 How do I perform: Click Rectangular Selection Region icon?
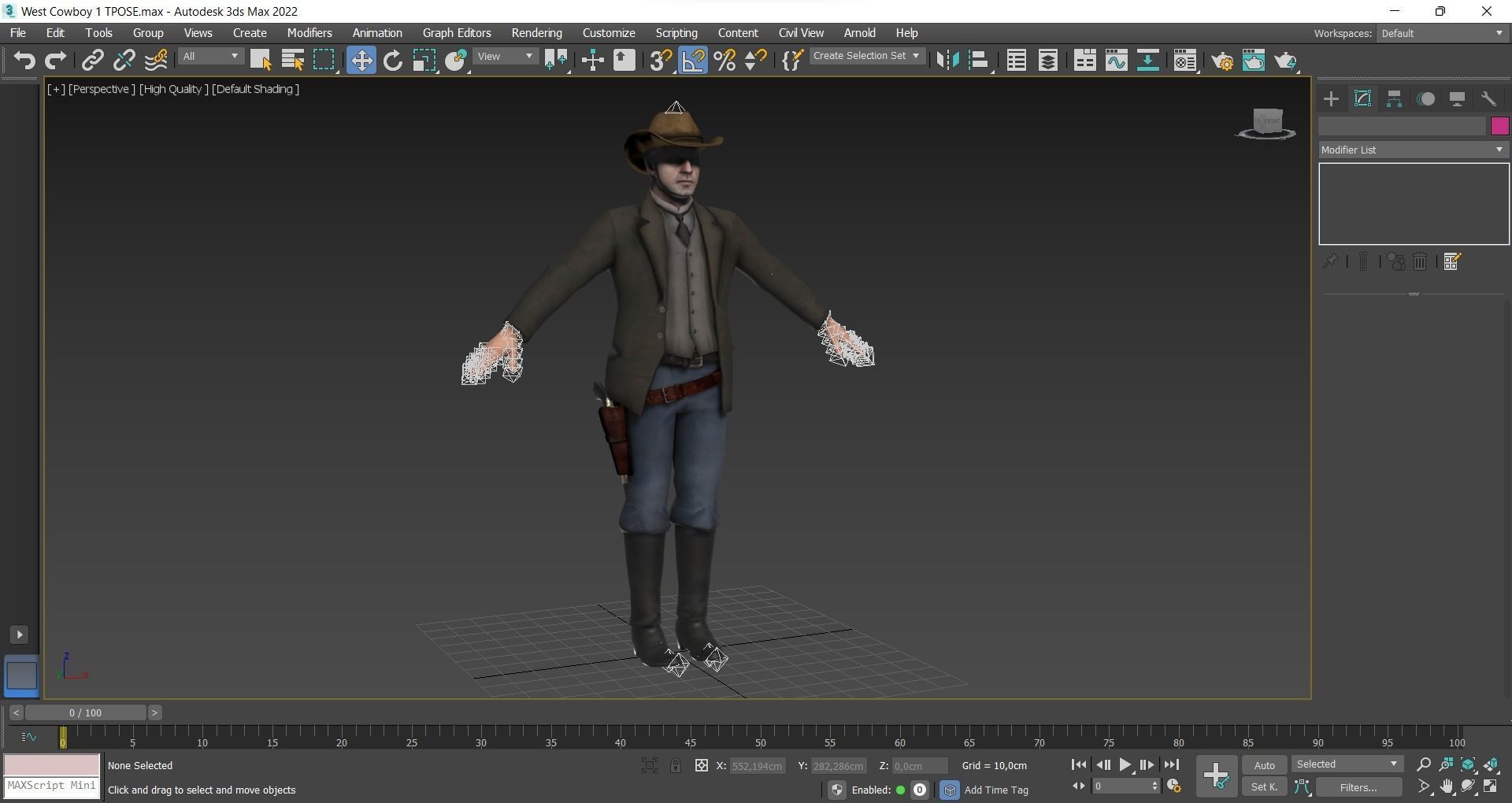click(324, 61)
